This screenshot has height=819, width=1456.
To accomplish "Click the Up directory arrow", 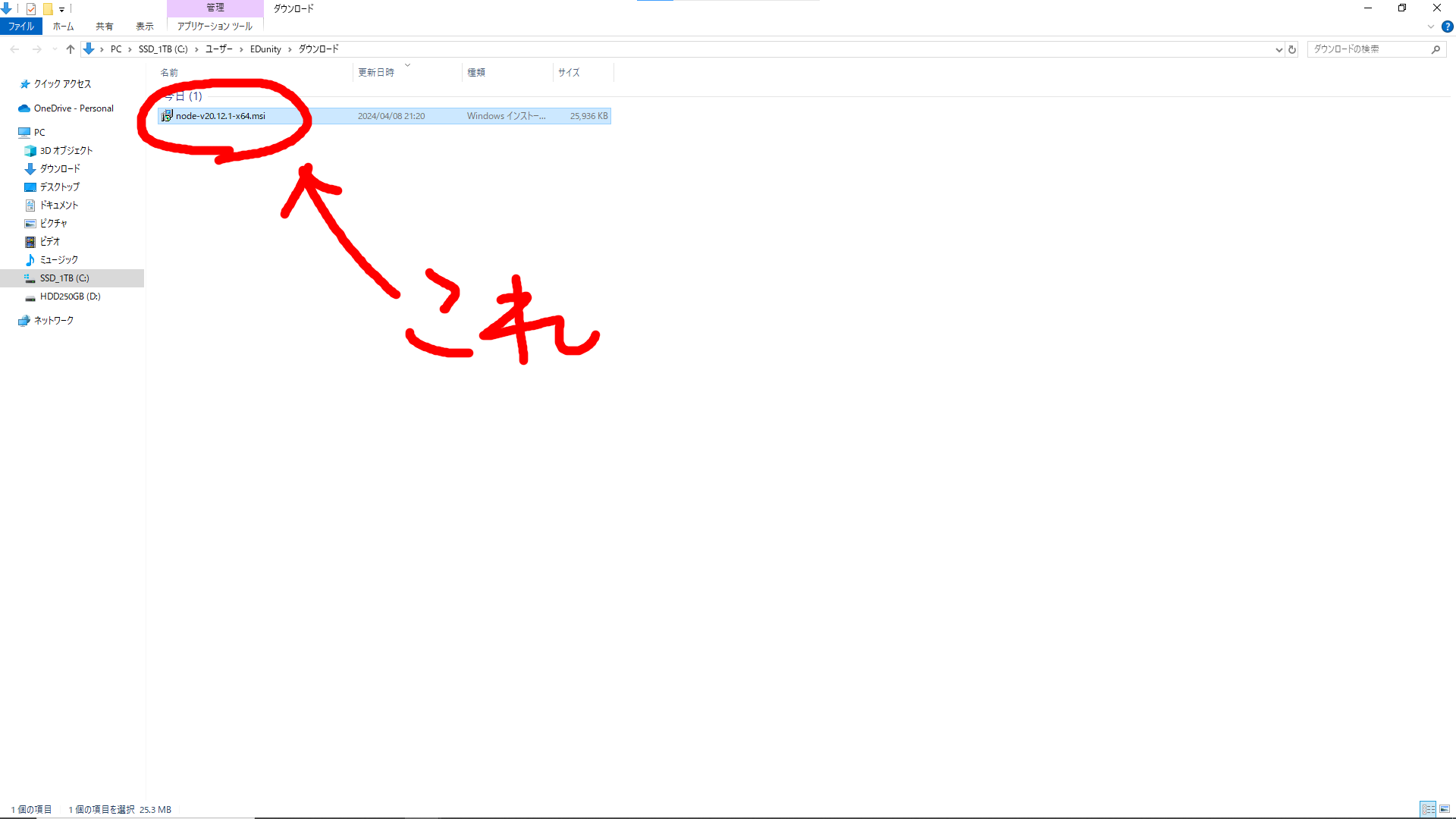I will [71, 49].
